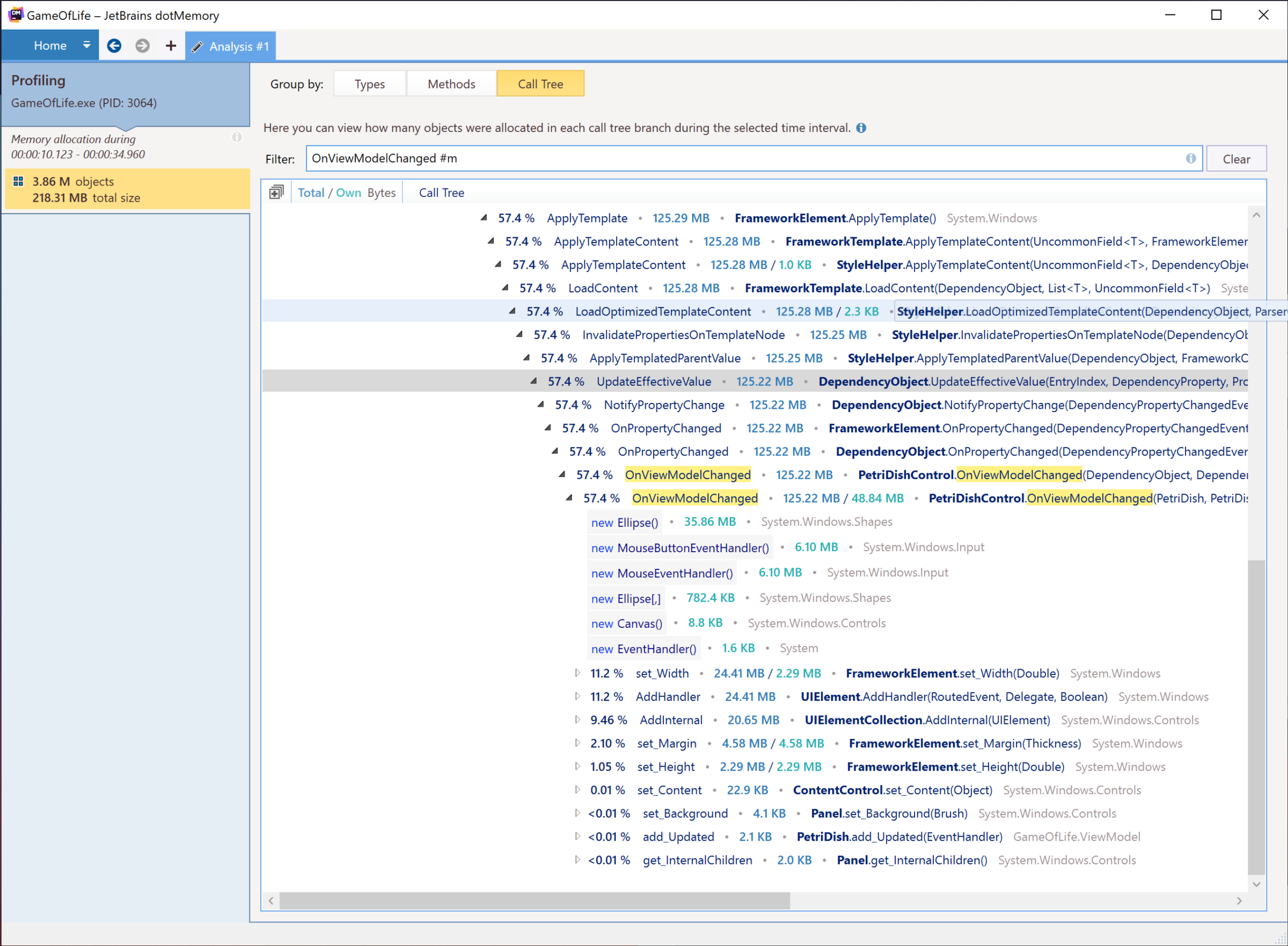
Task: Click the Total bytes link
Action: click(310, 193)
